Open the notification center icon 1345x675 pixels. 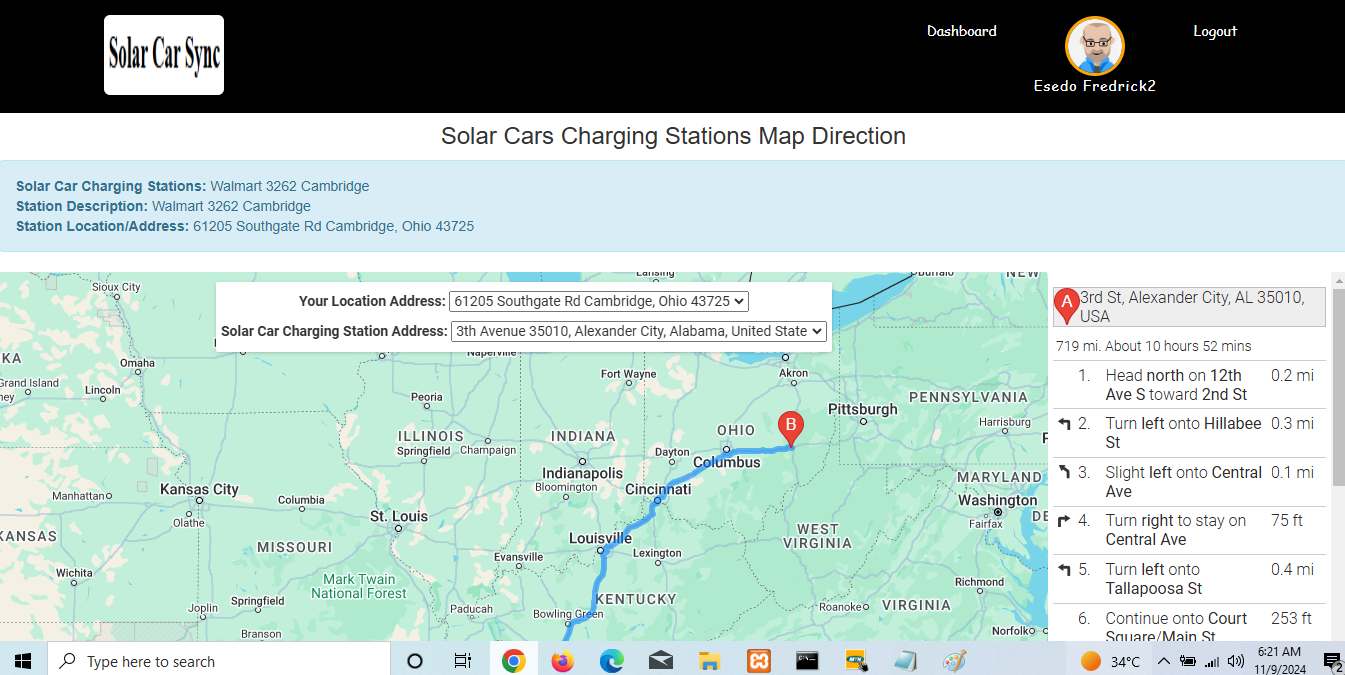(1331, 661)
